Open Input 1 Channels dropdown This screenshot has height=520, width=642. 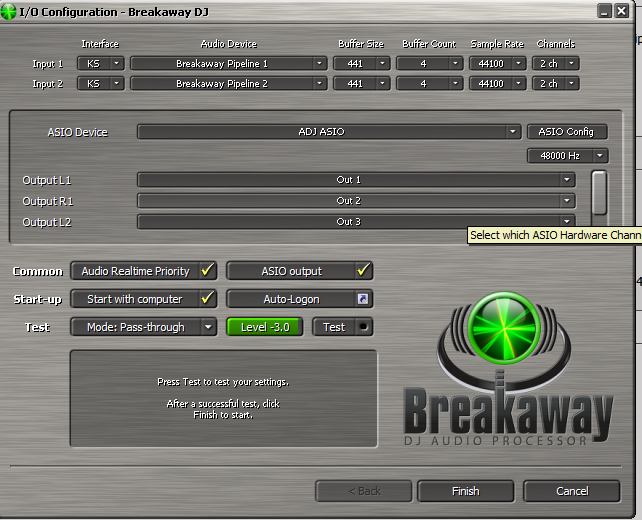point(556,63)
